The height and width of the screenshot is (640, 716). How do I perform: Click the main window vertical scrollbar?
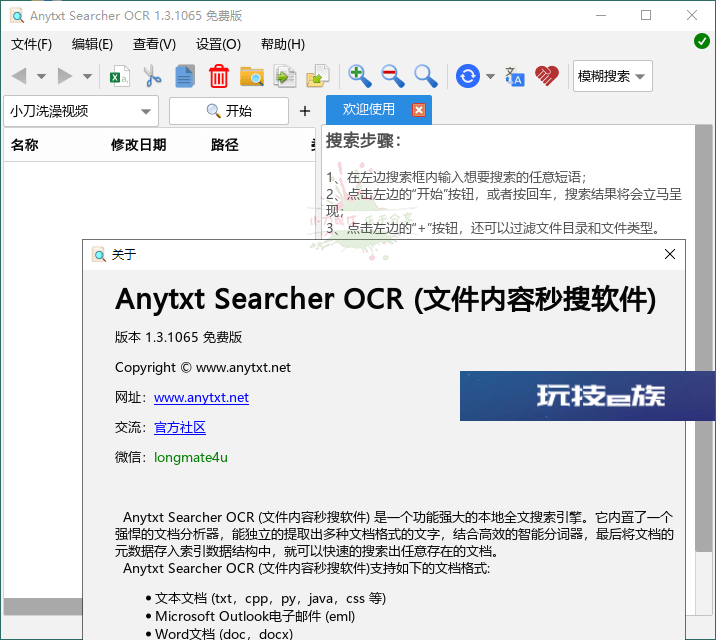coord(704,338)
